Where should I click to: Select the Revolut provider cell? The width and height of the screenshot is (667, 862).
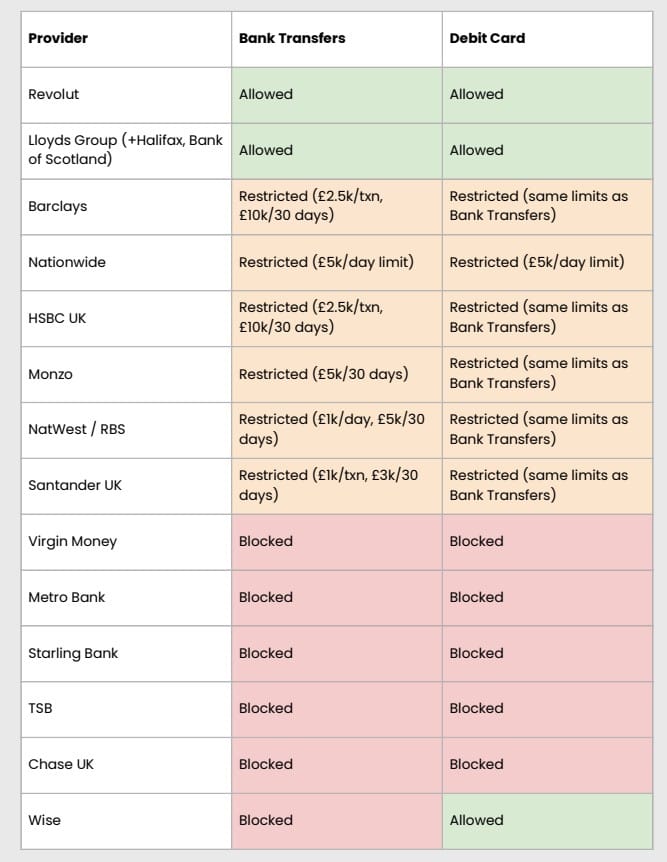pyautogui.click(x=54, y=95)
